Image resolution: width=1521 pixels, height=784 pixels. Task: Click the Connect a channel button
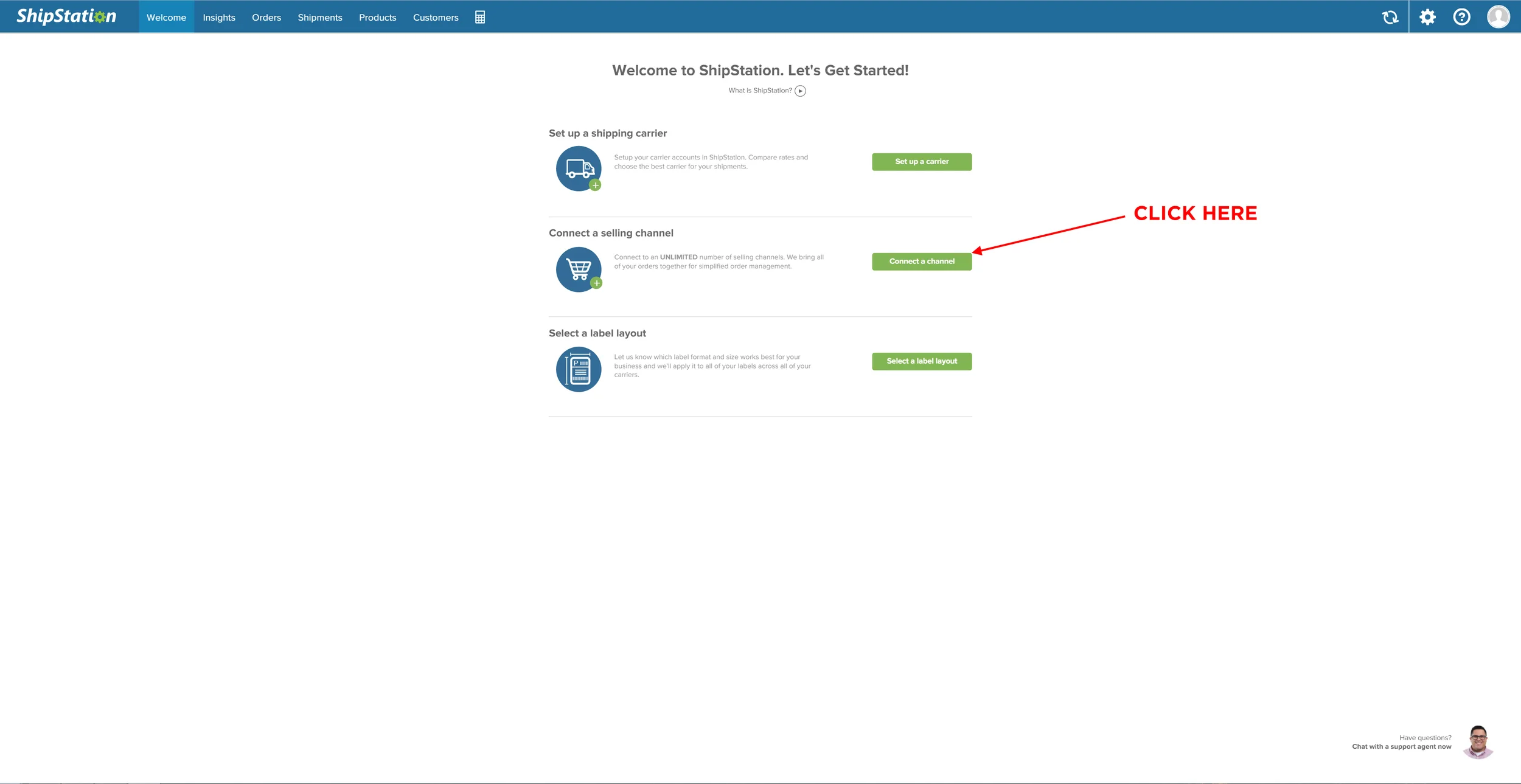pos(922,262)
